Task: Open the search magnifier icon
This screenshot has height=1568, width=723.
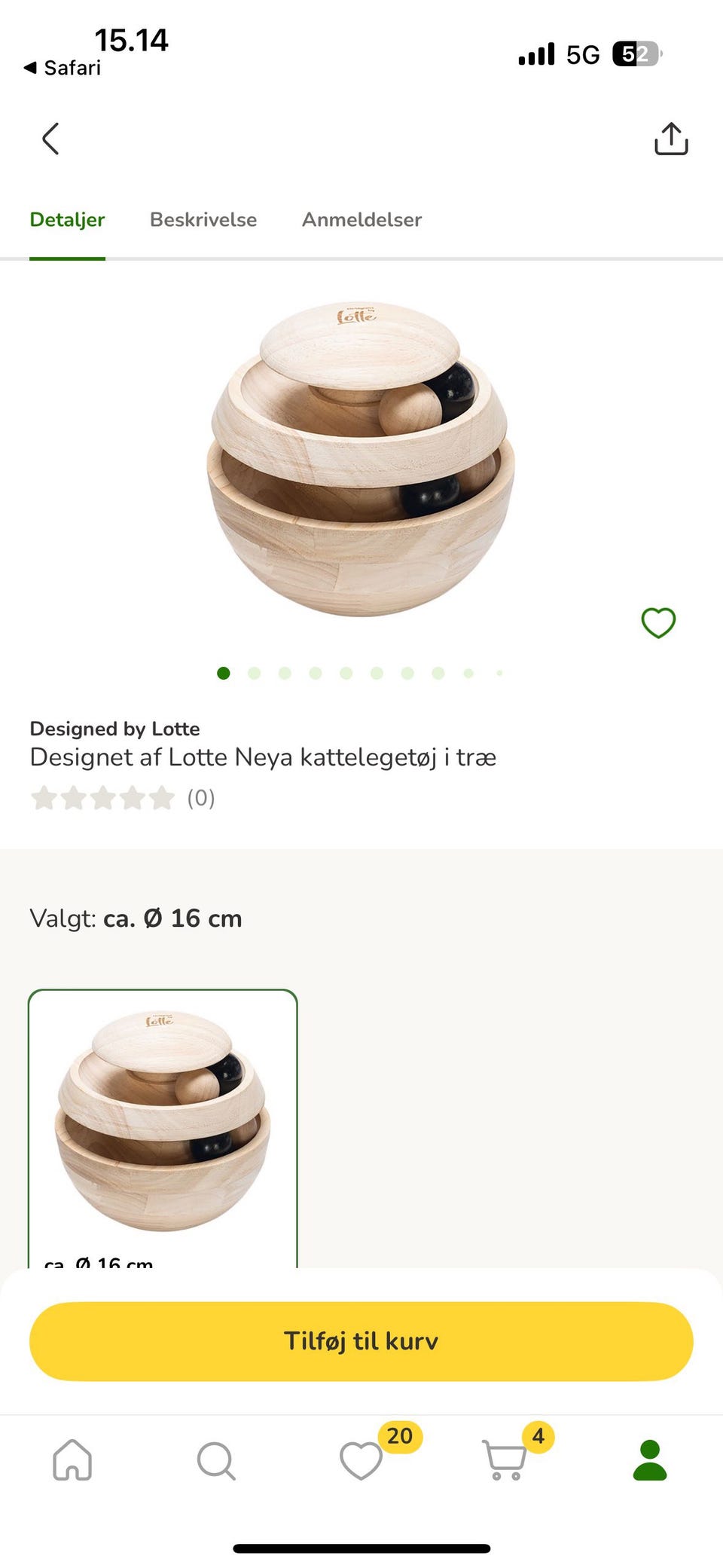Action: click(216, 1461)
